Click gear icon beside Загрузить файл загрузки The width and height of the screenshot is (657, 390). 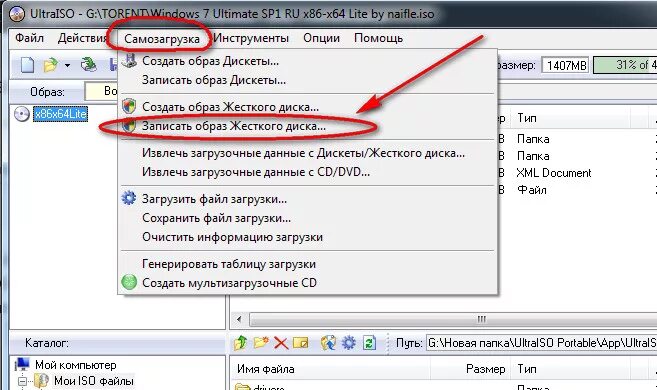[x=129, y=198]
